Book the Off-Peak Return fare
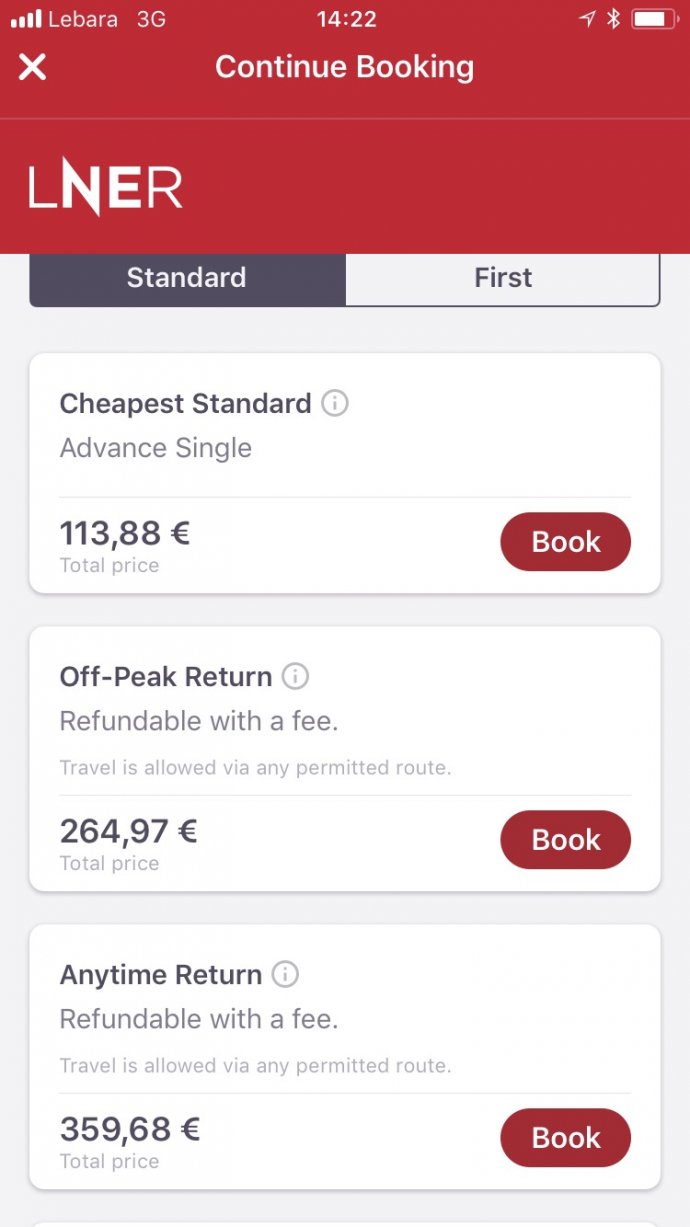690x1227 pixels. pyautogui.click(x=565, y=840)
